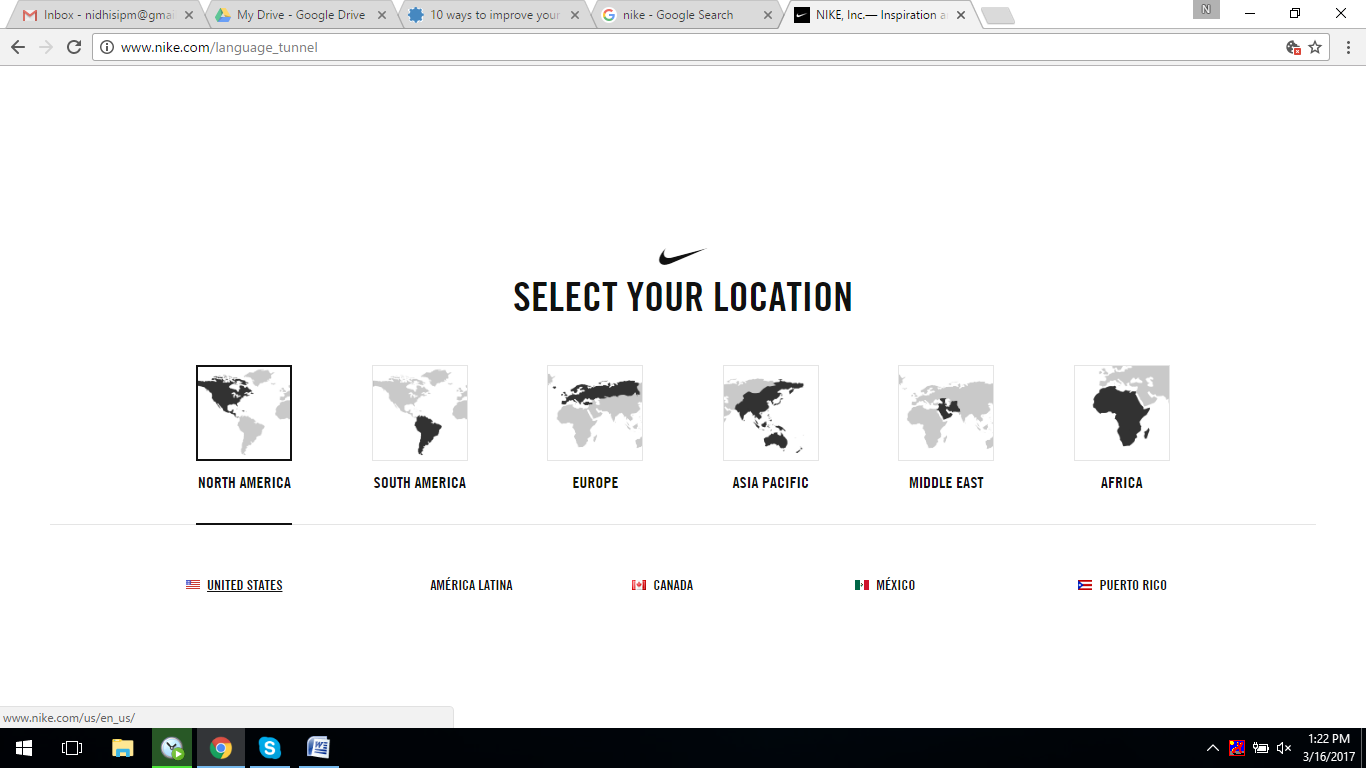Open the Puerto Rico country link
This screenshot has width=1366, height=768.
click(x=1133, y=585)
